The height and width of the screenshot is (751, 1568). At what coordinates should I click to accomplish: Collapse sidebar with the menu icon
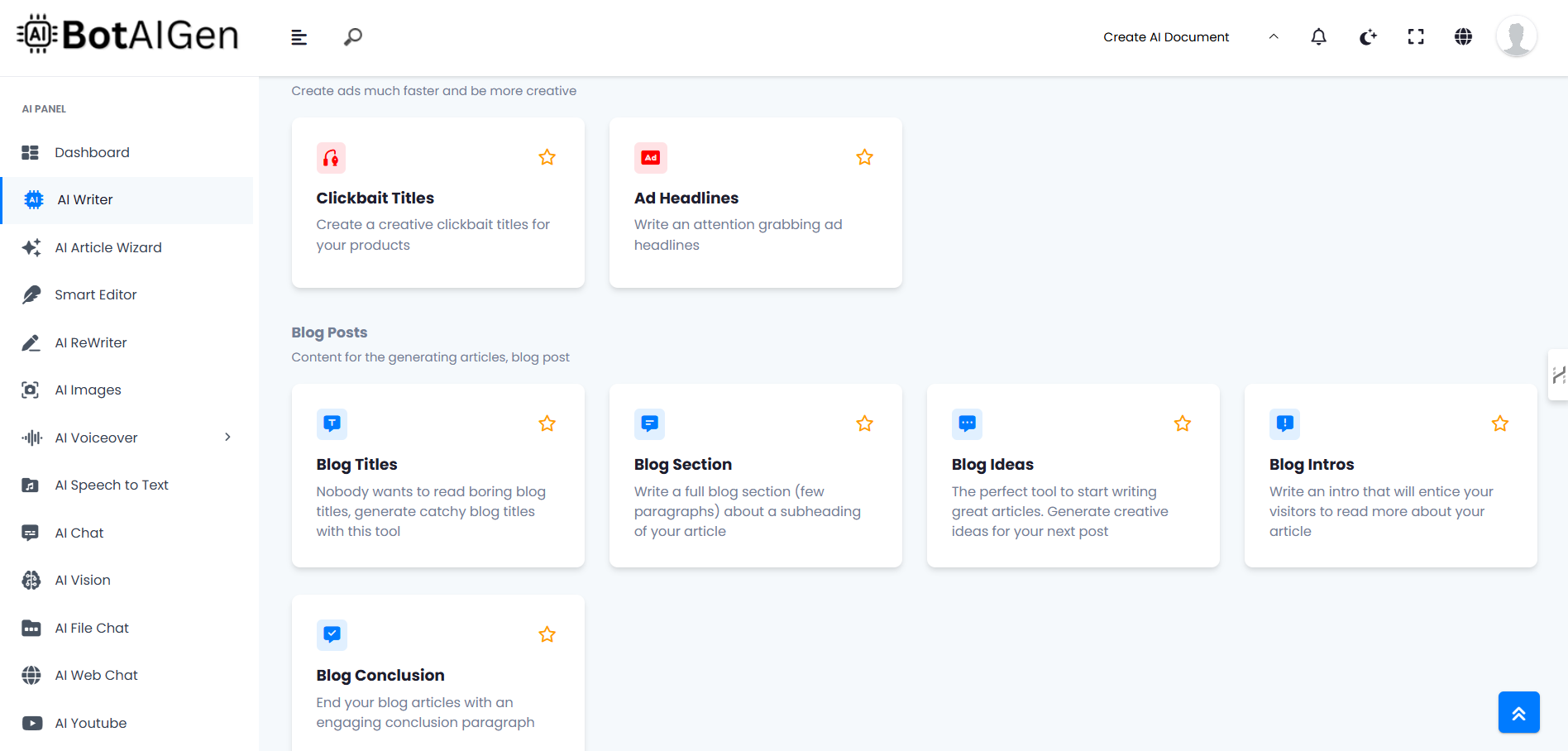[x=299, y=37]
